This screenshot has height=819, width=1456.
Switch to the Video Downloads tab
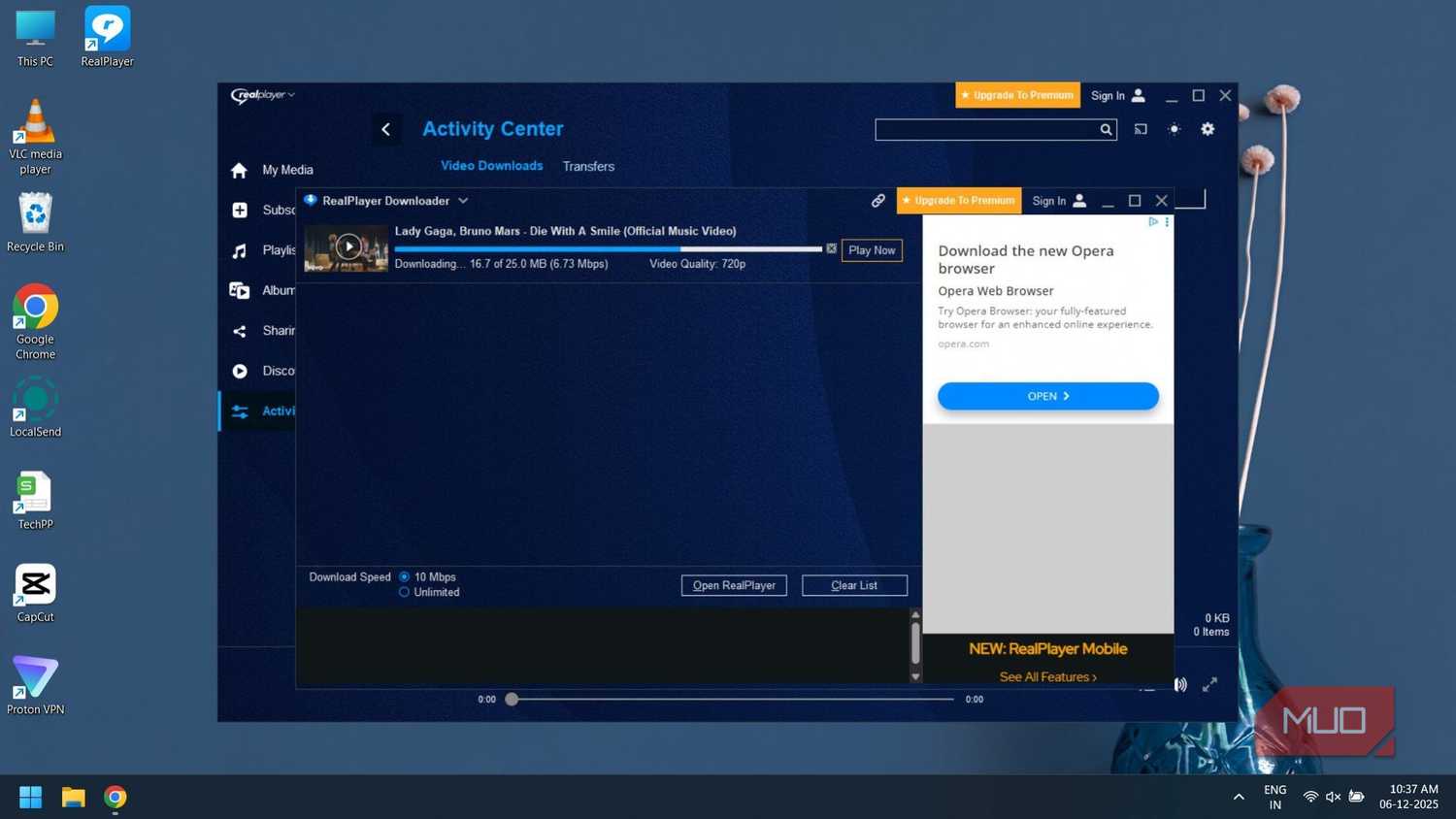click(492, 166)
